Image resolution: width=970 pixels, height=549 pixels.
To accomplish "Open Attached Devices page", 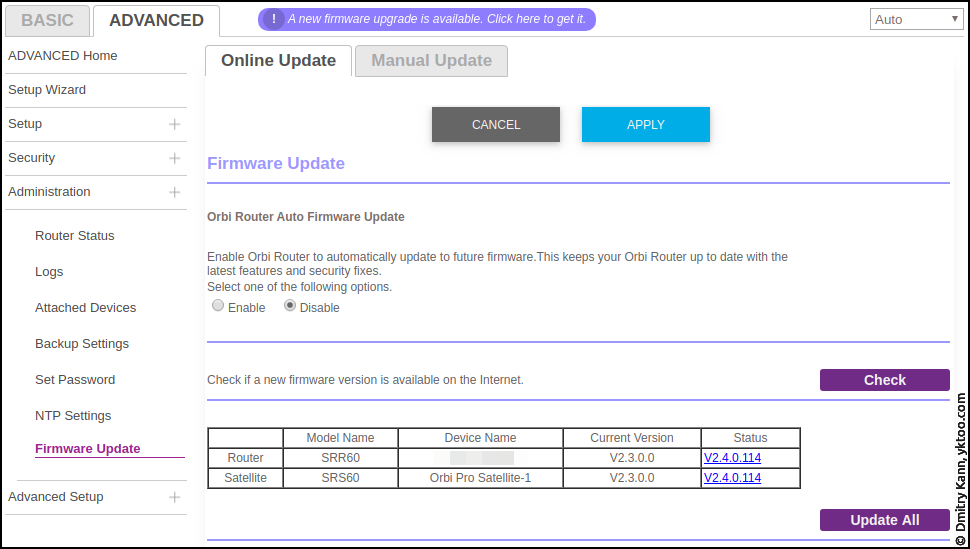I will (x=85, y=308).
